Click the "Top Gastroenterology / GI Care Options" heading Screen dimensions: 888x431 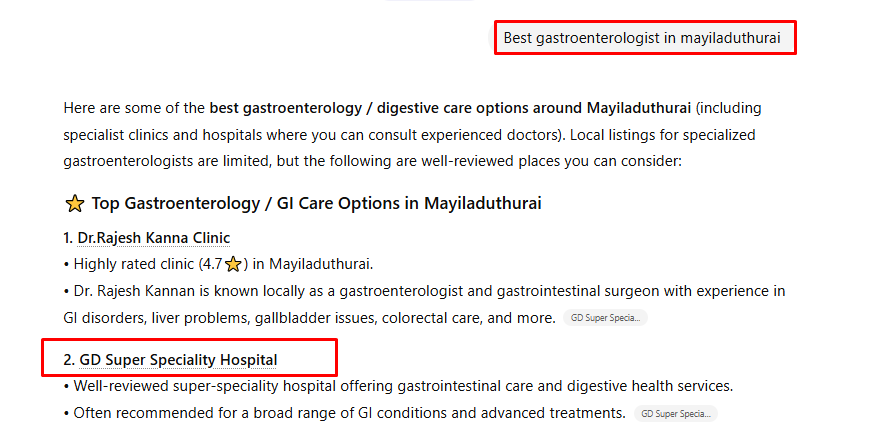click(x=316, y=204)
